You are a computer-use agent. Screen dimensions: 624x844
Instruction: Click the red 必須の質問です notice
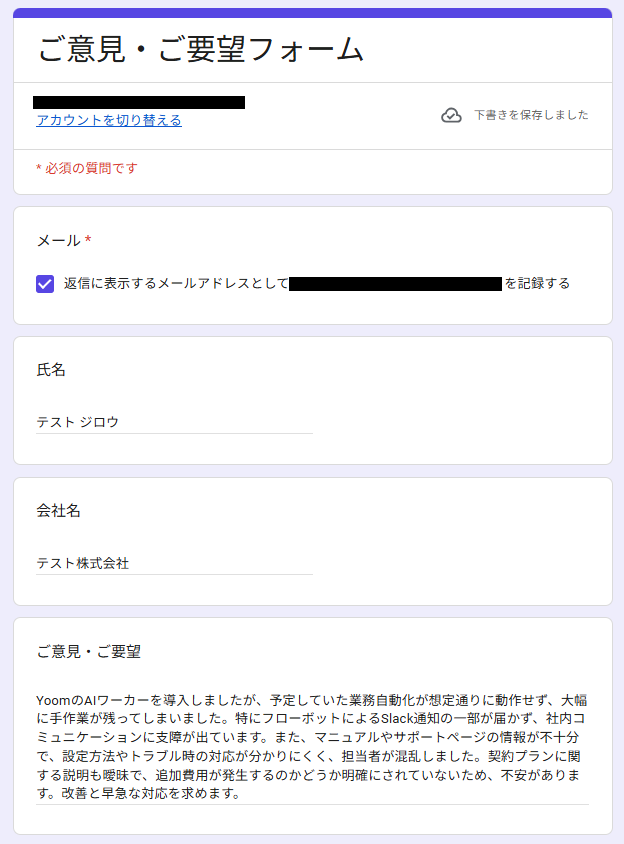point(87,168)
